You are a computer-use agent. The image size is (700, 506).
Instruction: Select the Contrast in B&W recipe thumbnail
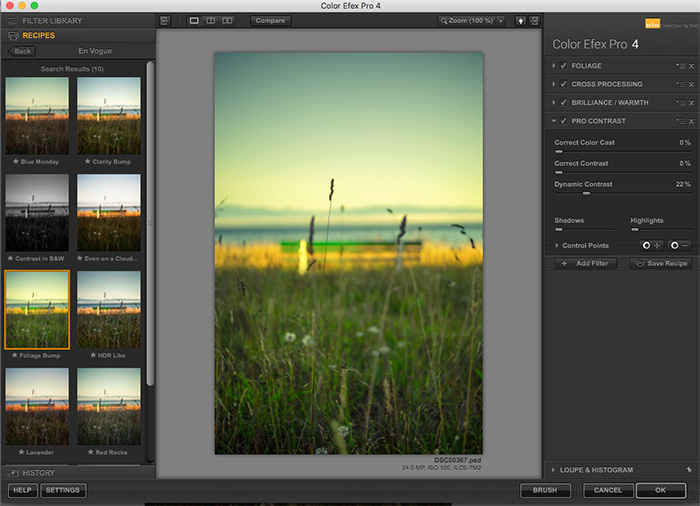(37, 213)
